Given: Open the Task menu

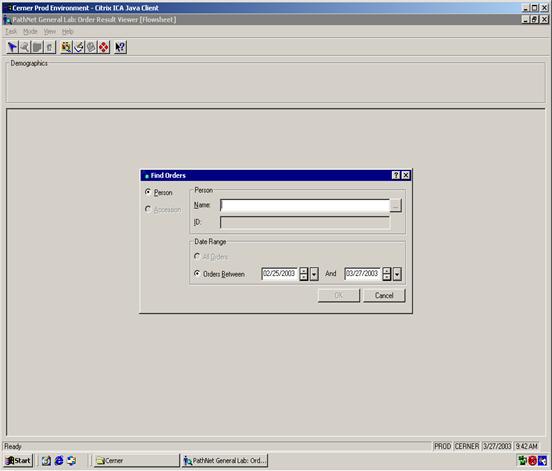Looking at the screenshot, I should pyautogui.click(x=11, y=32).
